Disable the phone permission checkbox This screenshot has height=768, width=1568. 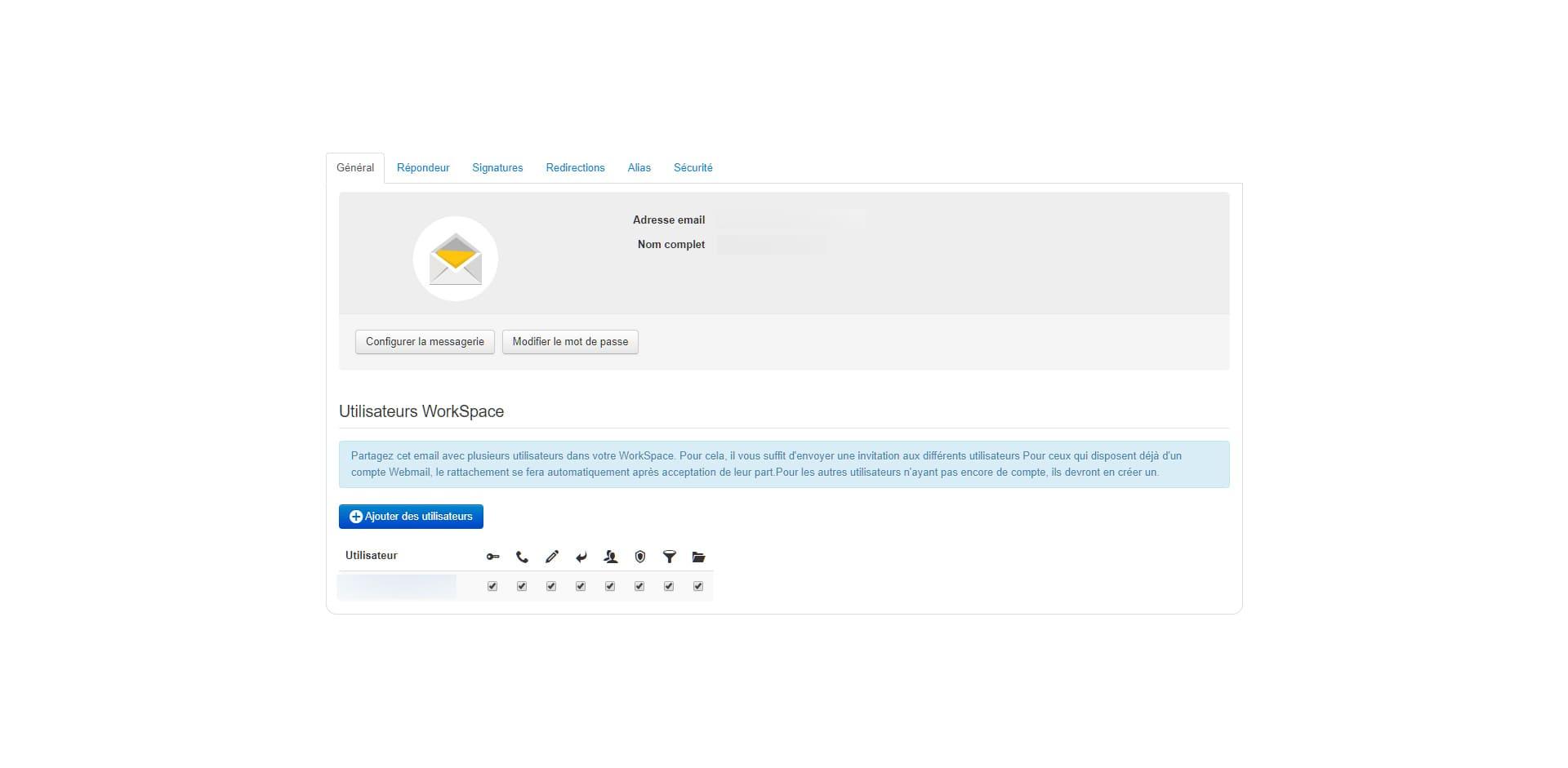coord(522,586)
